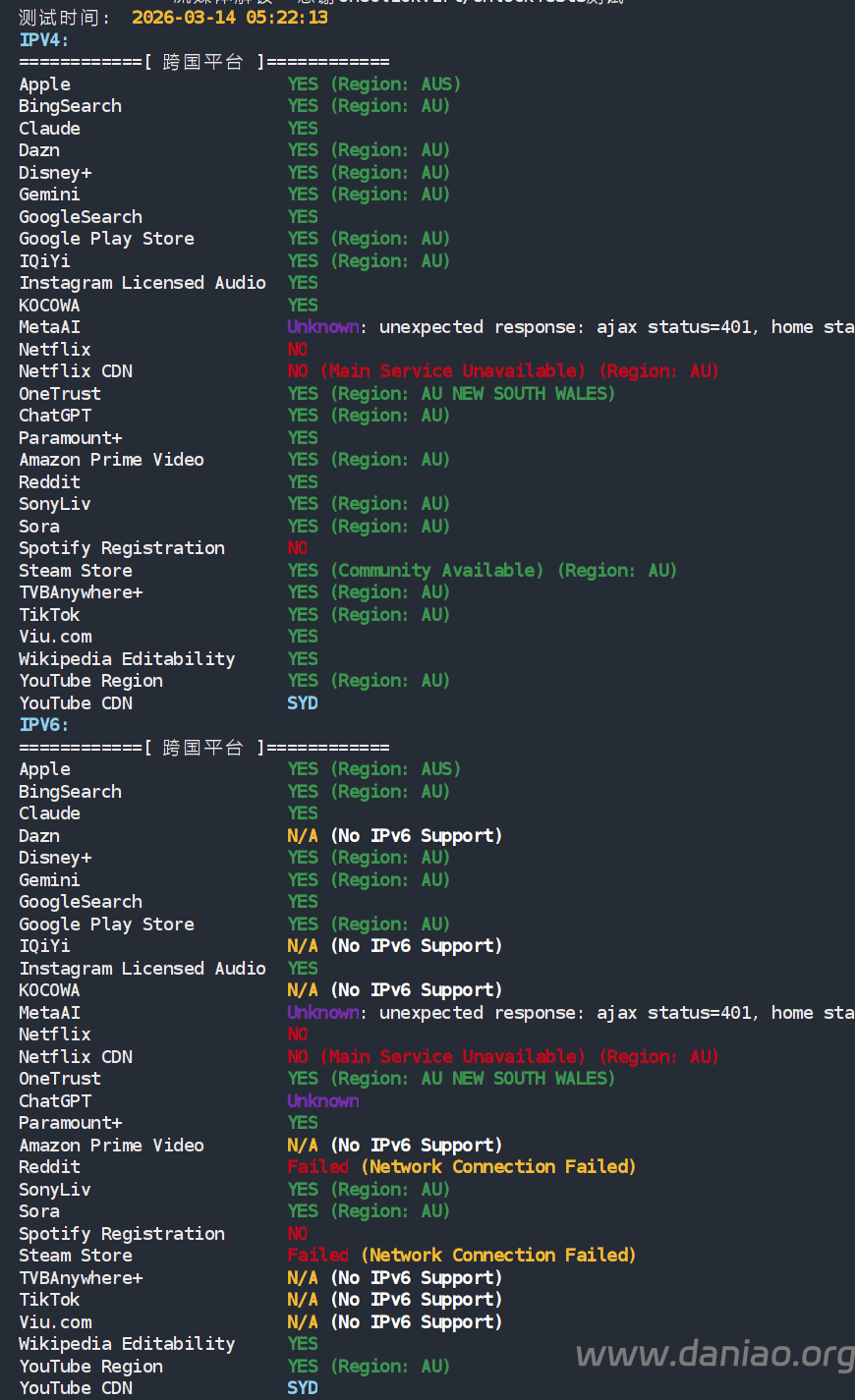Open the www.daniao.org watermark link
This screenshot has height=1400, width=855.
click(x=714, y=1355)
